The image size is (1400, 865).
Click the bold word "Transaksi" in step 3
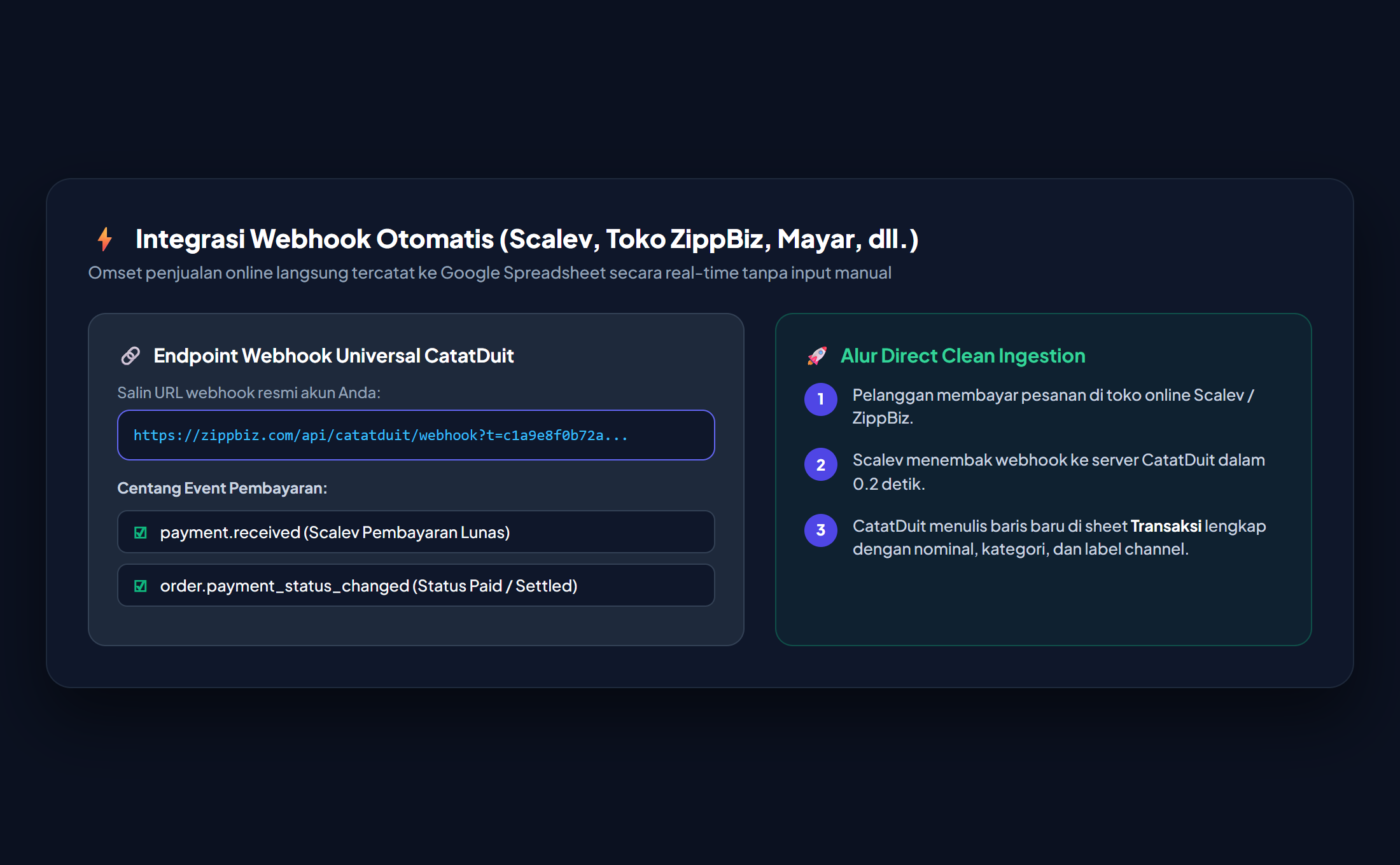(1166, 526)
